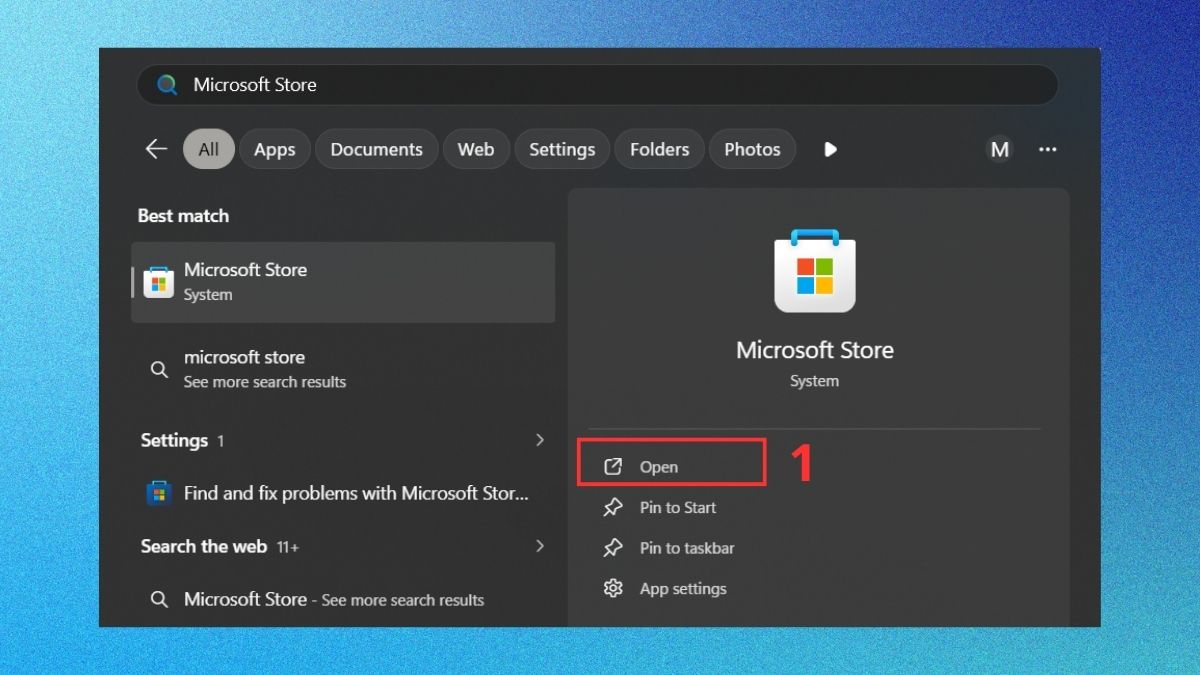Switch to the Folders filter tab
Screen dimensions: 1200x675
[x=659, y=149]
